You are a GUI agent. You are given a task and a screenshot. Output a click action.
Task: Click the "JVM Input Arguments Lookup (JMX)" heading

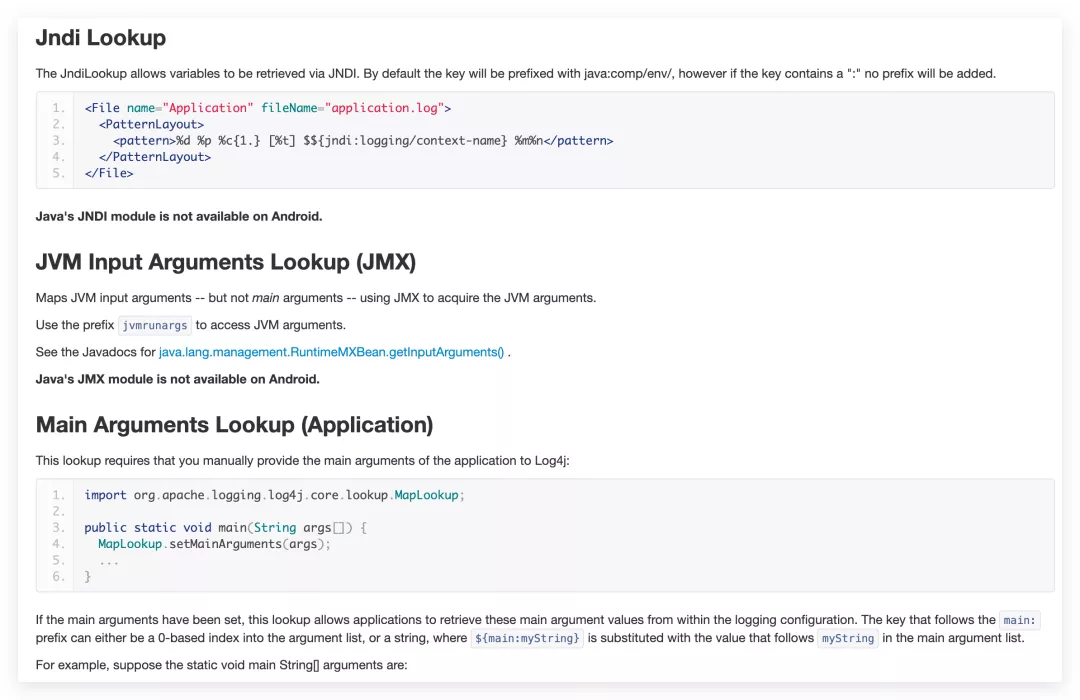(x=225, y=263)
